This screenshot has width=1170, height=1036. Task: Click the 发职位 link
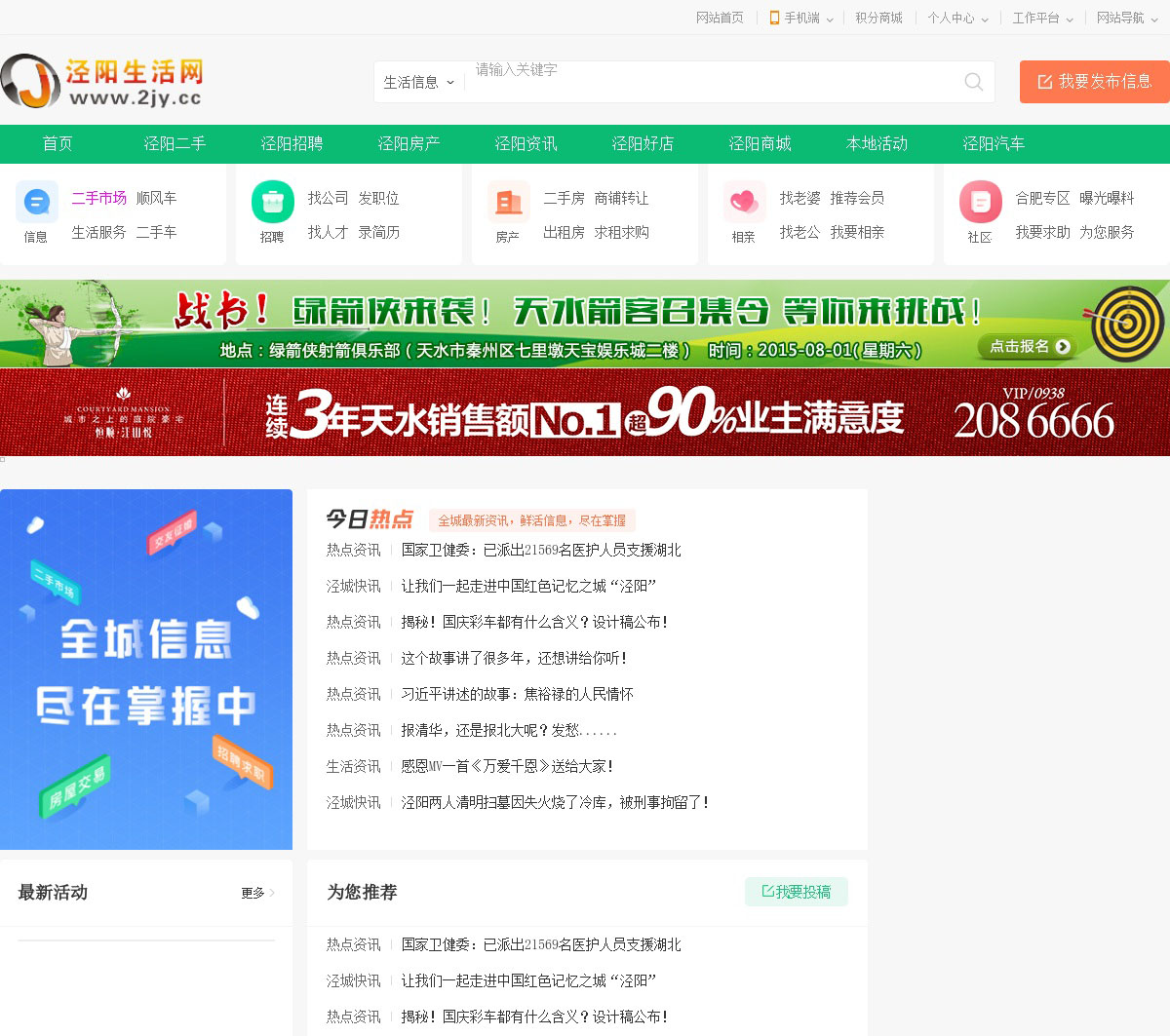click(x=378, y=198)
